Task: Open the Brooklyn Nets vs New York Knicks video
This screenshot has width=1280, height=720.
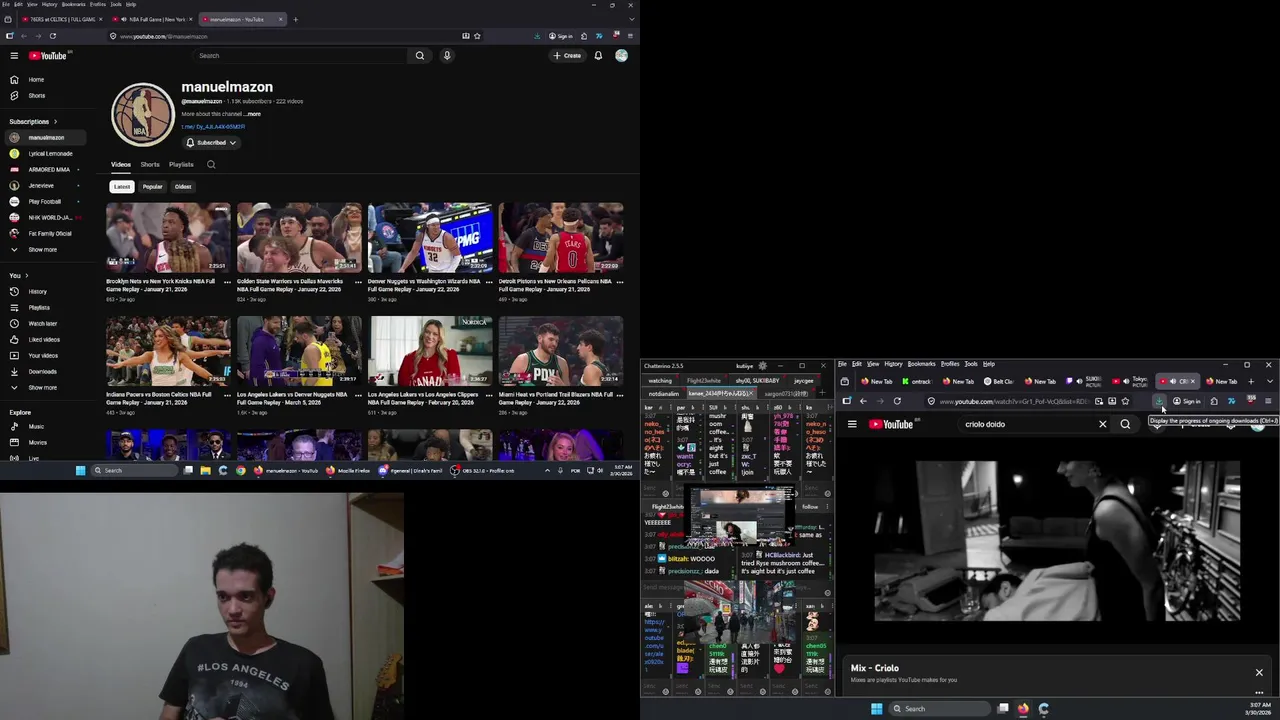Action: (x=168, y=237)
